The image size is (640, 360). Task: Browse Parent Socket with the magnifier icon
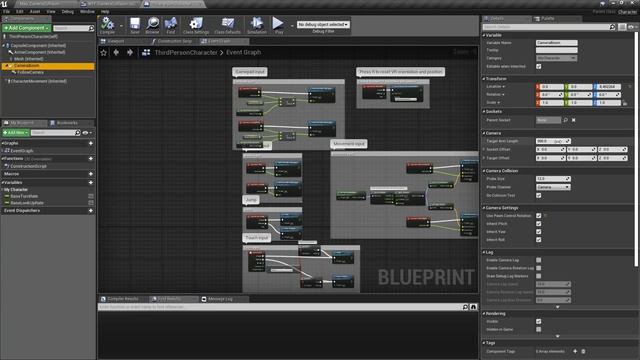click(565, 120)
